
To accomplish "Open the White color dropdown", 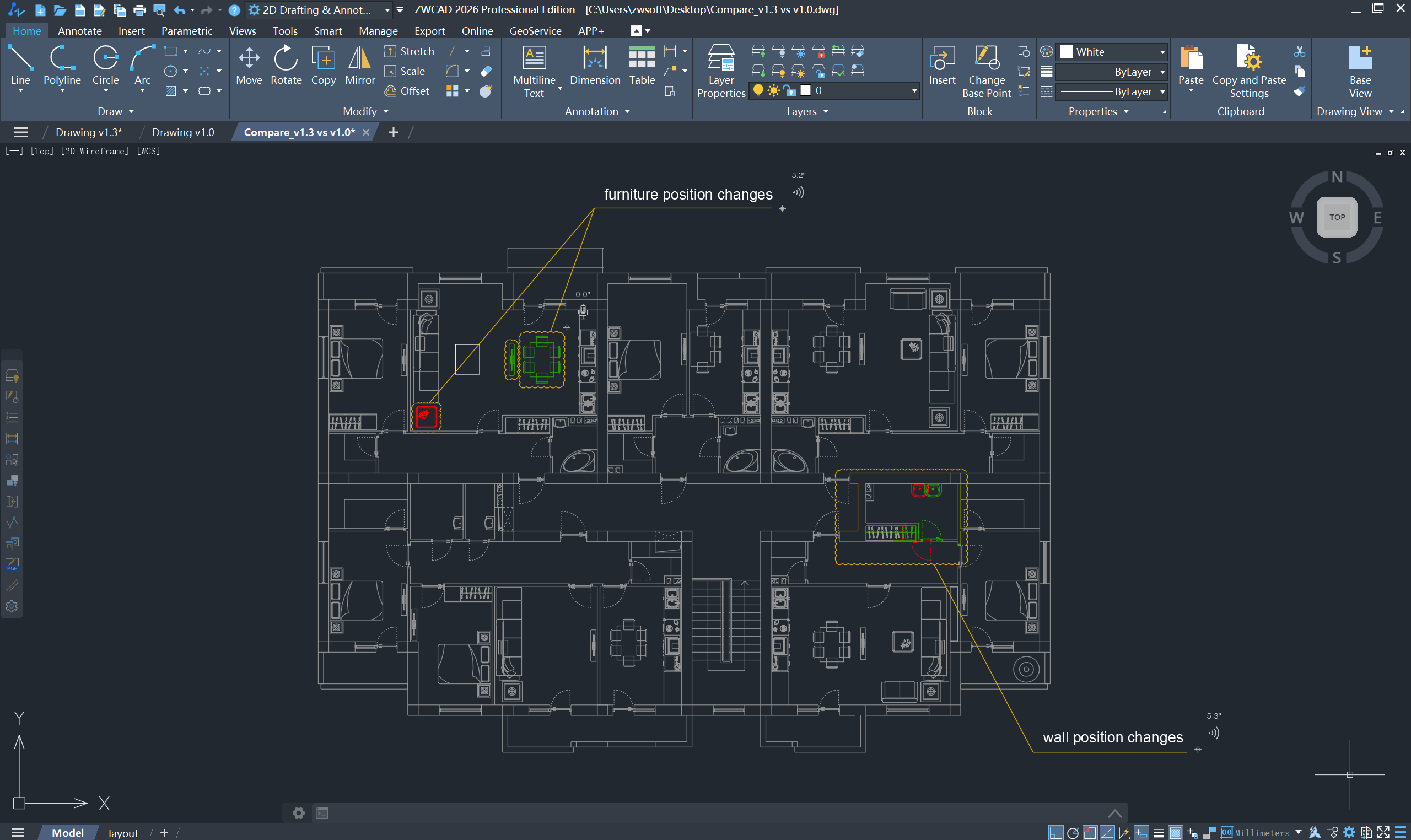I will (1112, 52).
